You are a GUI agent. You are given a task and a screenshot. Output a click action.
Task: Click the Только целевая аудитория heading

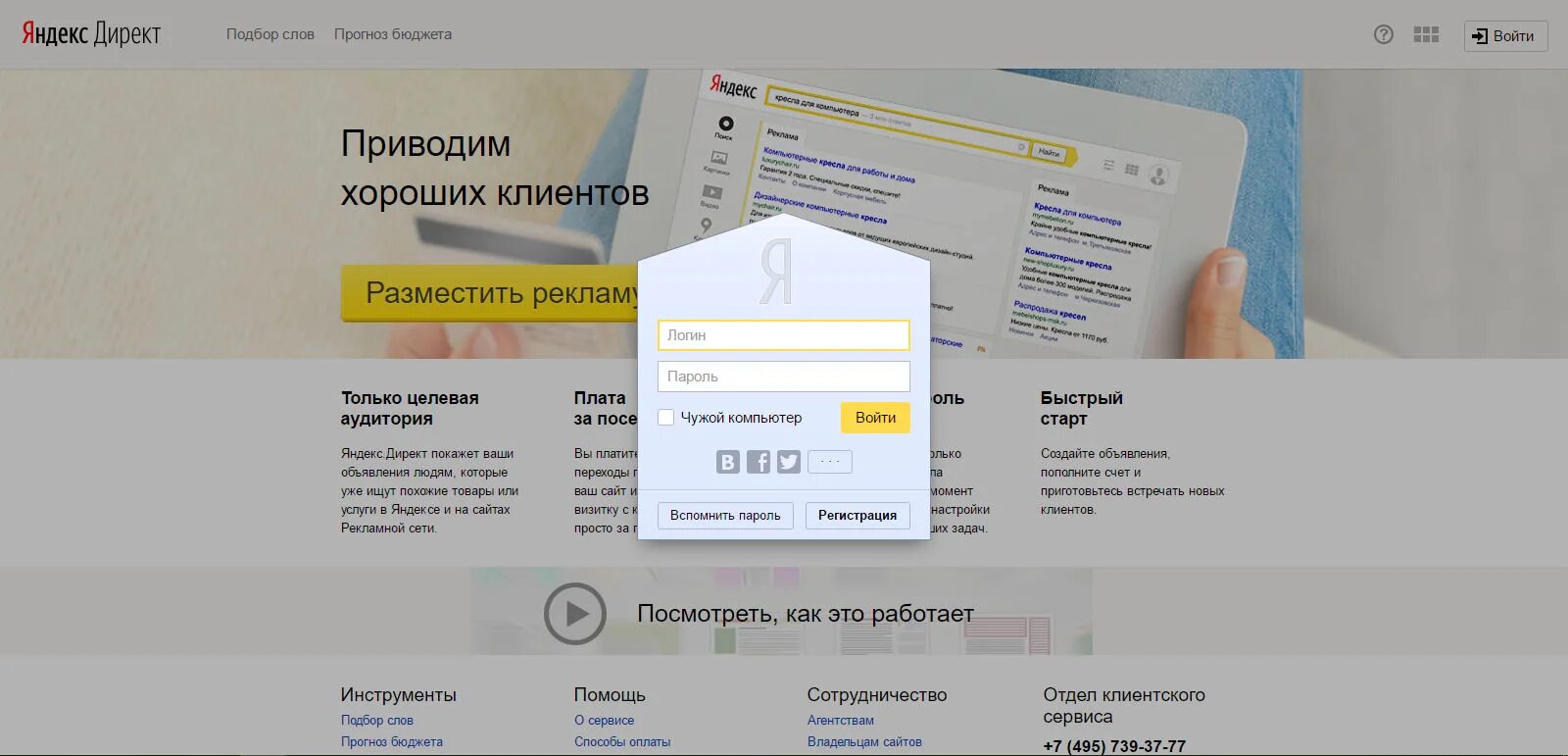coord(410,408)
